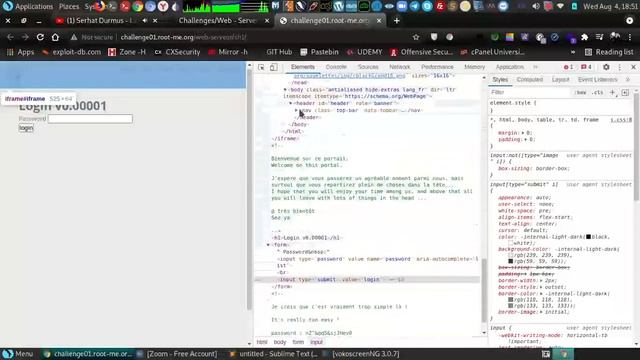Open the FileZilla icon in top panel
Image resolution: width=640 pixels, height=360 pixels.
440,6
